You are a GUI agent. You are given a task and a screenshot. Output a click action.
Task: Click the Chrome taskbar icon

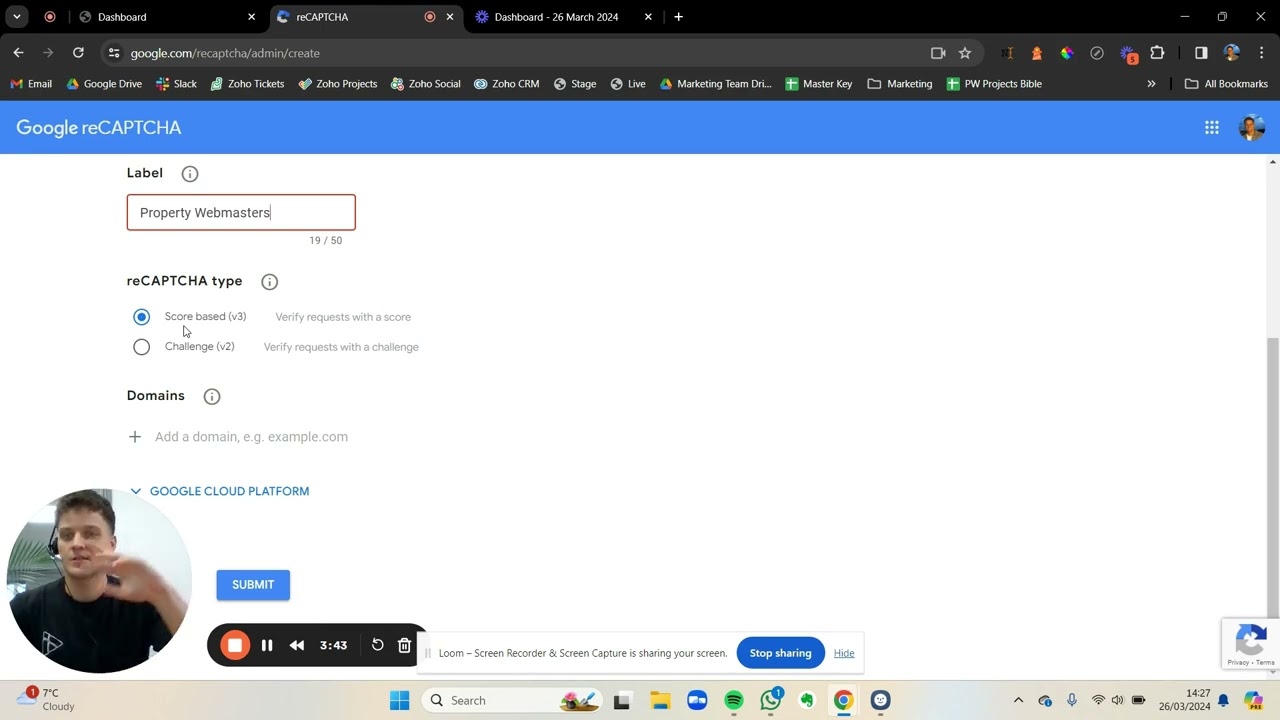pyautogui.click(x=843, y=700)
